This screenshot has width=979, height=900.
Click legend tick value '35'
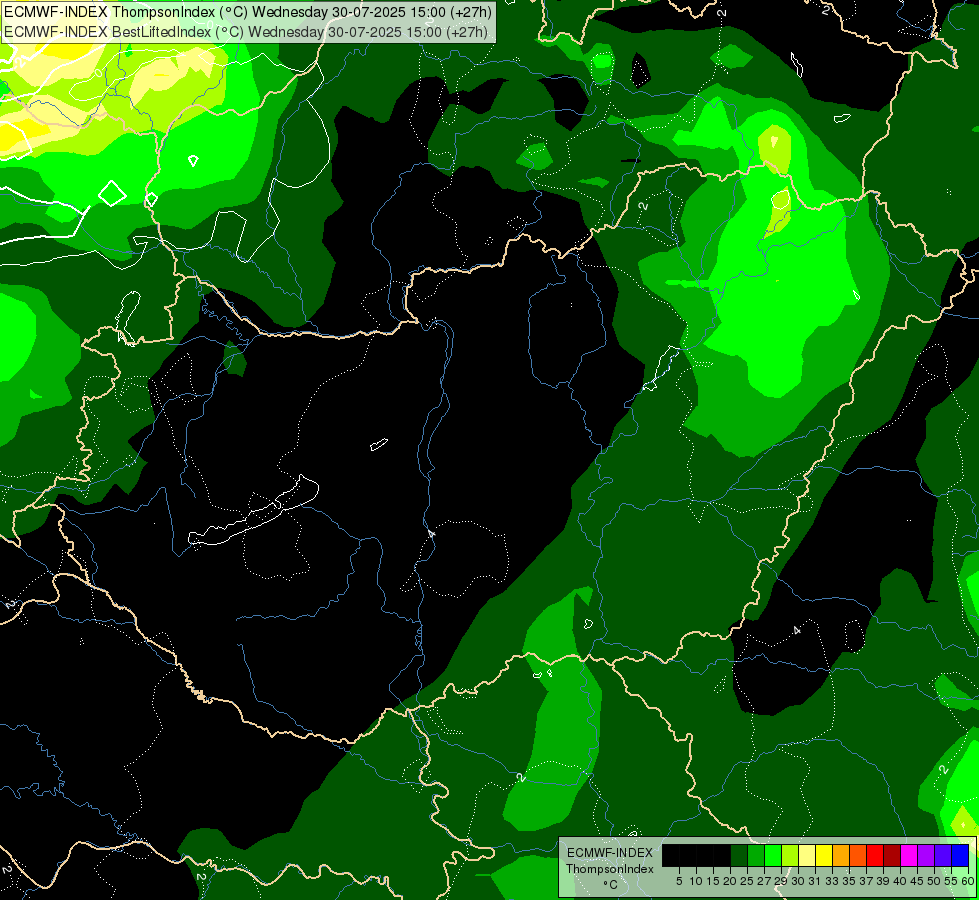849,881
